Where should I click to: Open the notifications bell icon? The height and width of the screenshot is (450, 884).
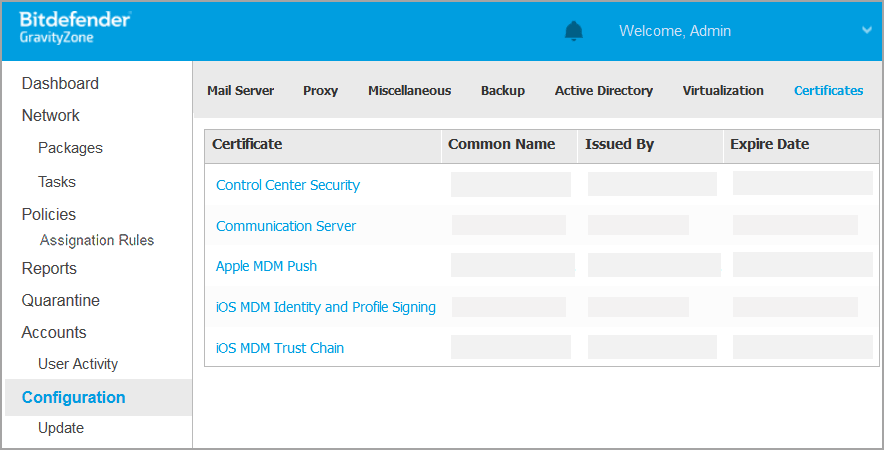point(573,31)
